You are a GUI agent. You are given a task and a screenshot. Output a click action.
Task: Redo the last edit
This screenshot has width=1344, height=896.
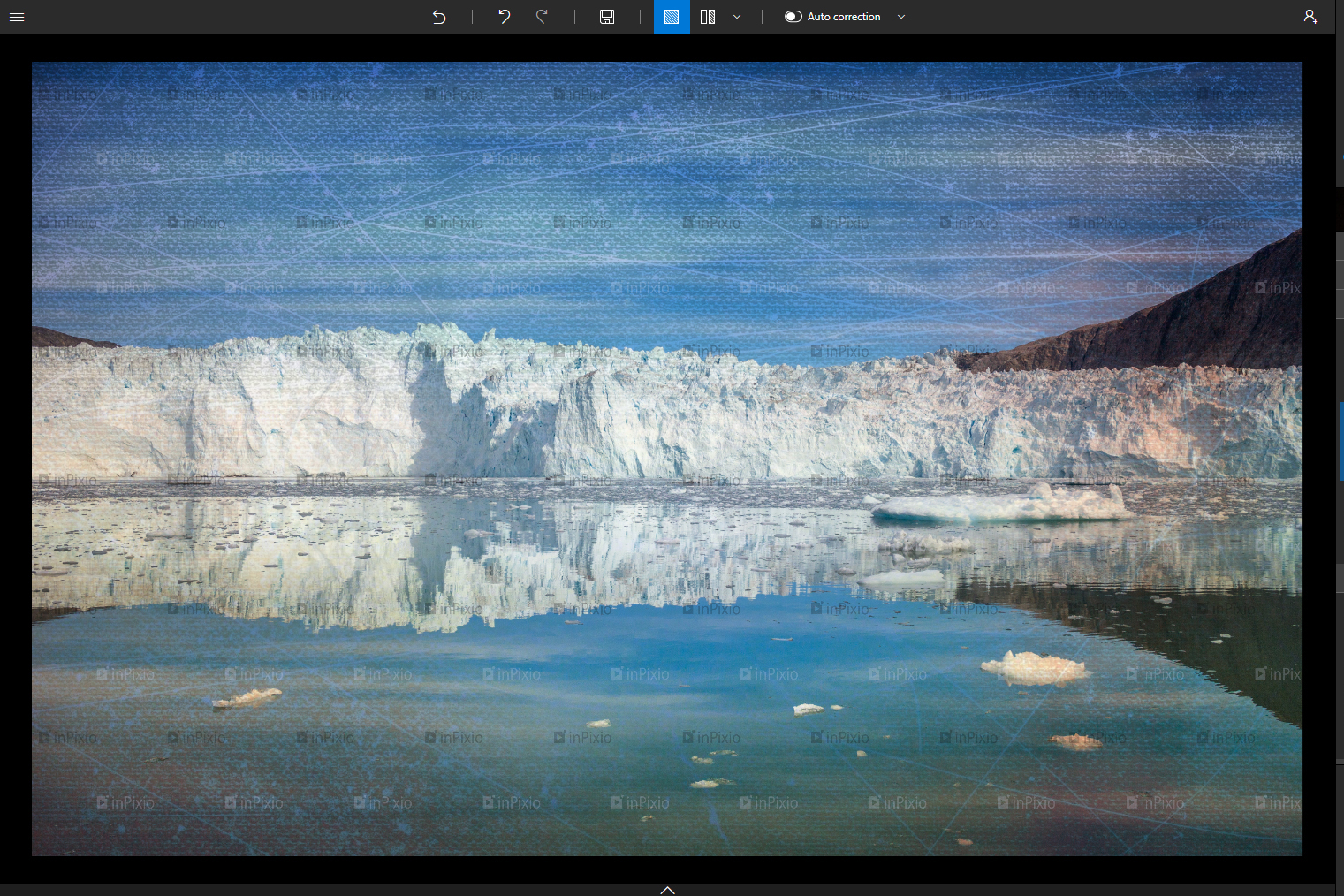[542, 17]
